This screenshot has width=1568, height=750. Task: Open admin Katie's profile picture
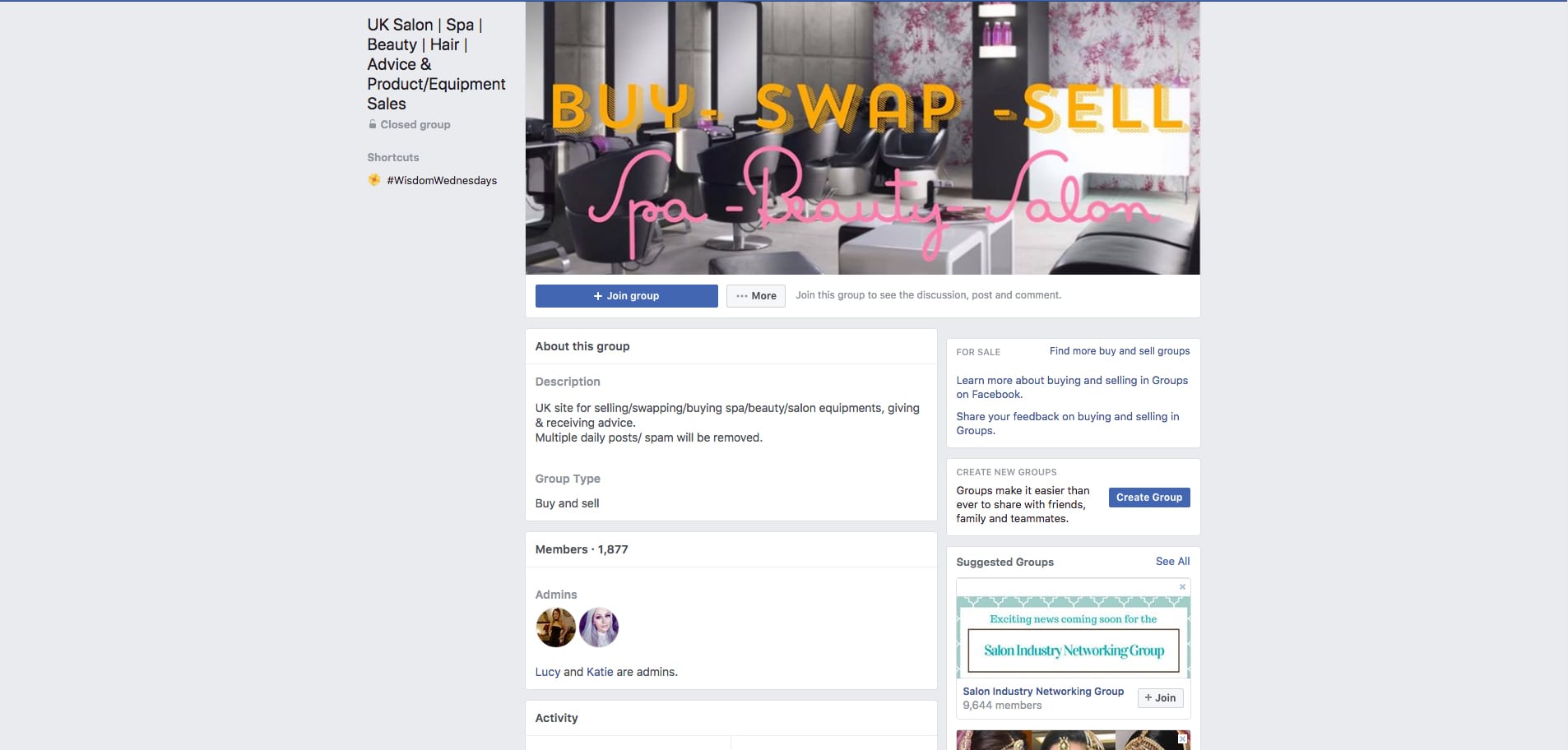[599, 627]
